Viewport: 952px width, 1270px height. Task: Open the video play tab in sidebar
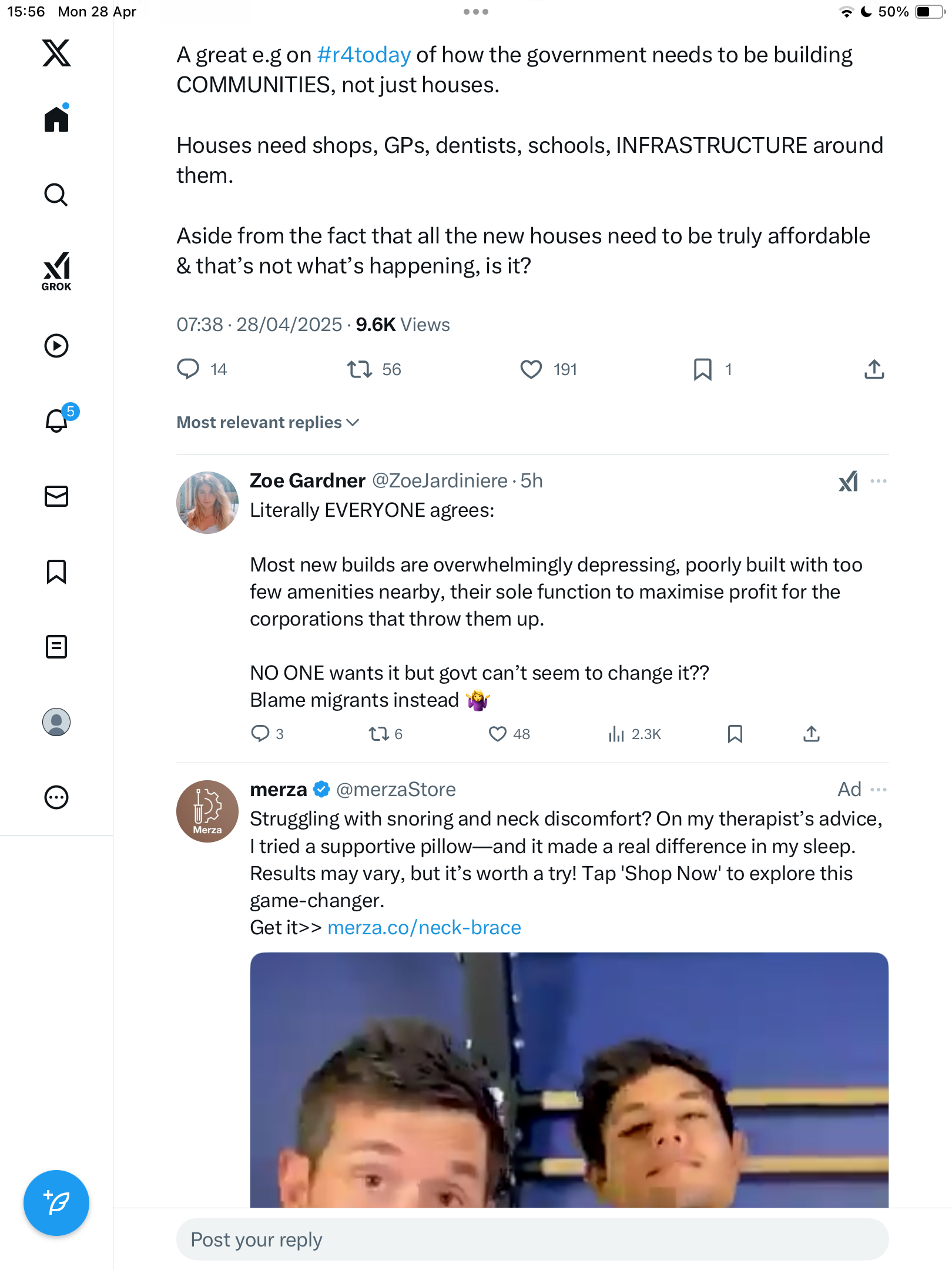56,346
